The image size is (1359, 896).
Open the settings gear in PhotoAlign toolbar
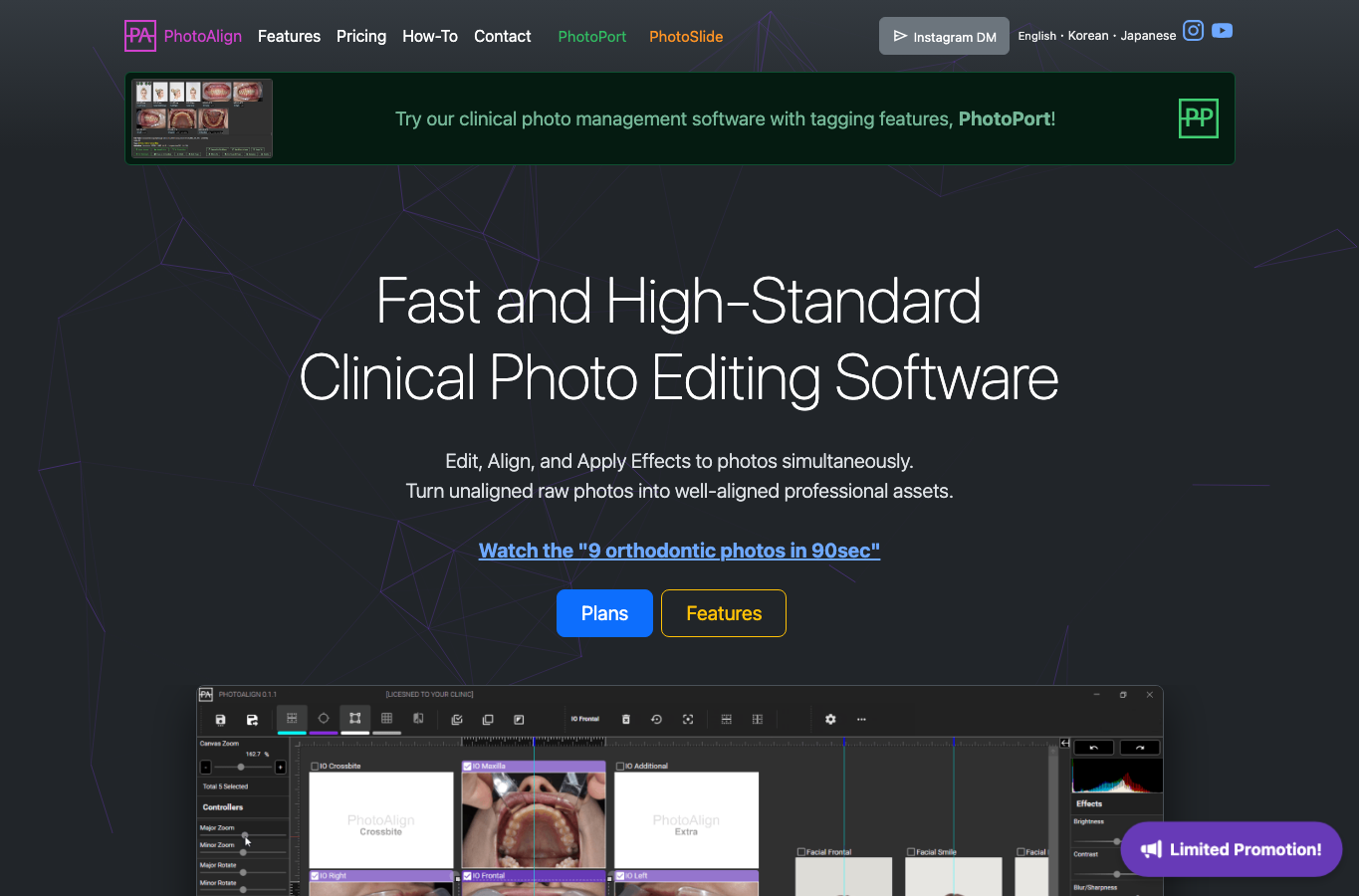(830, 720)
